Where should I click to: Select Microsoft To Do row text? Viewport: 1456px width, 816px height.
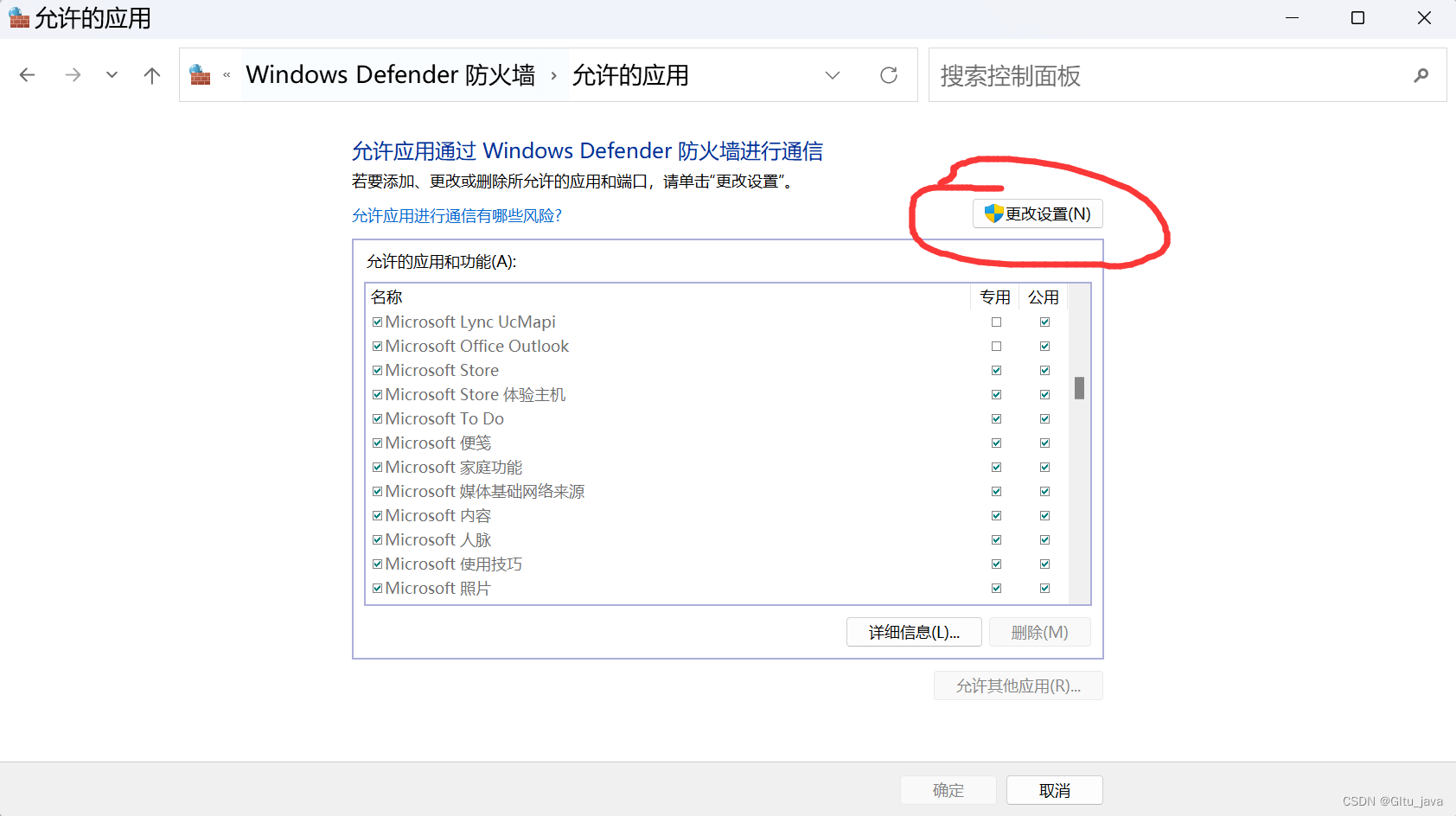444,418
